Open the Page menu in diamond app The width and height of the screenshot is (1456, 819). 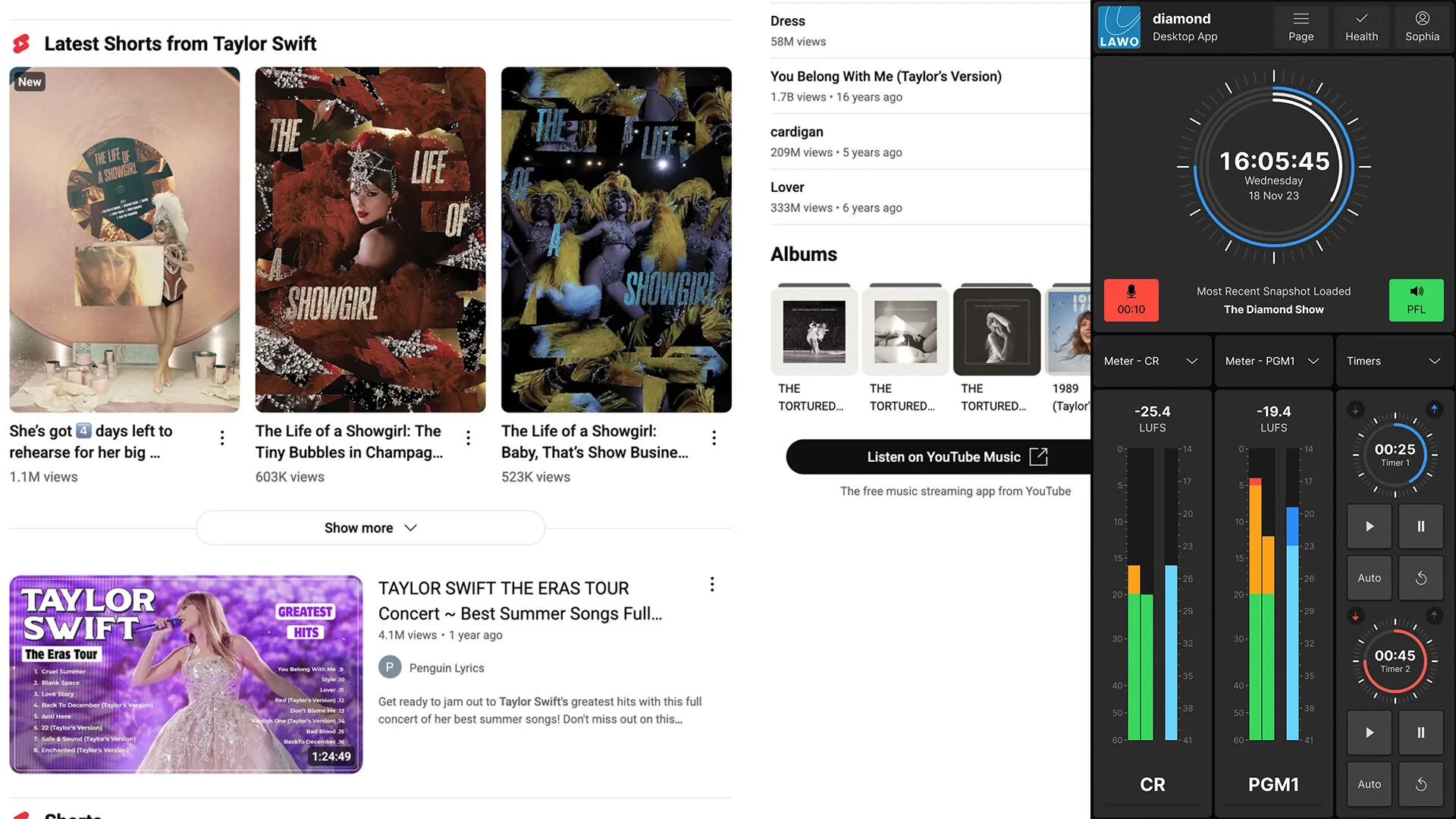click(1301, 27)
